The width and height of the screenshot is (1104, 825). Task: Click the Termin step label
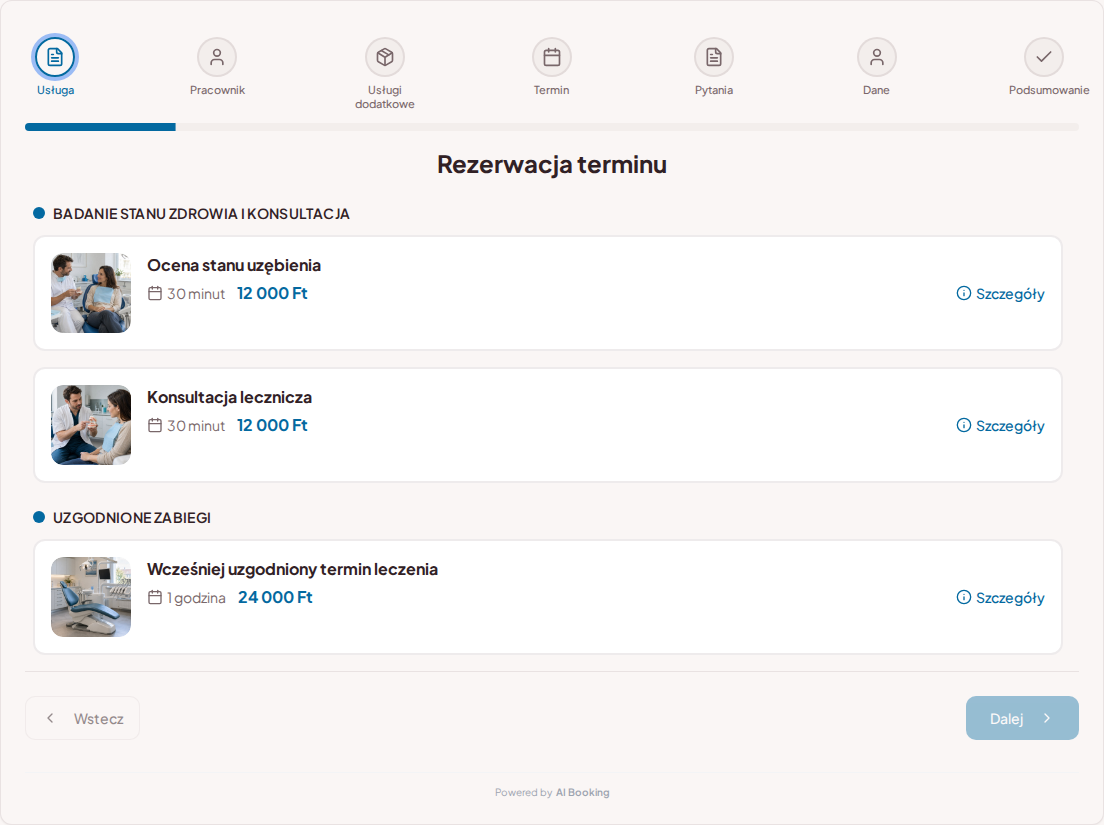point(551,90)
